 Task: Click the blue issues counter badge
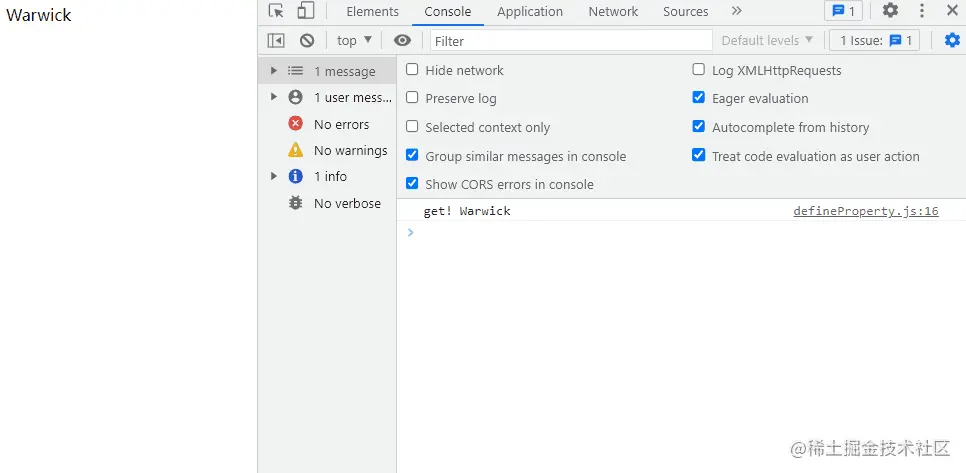point(843,11)
